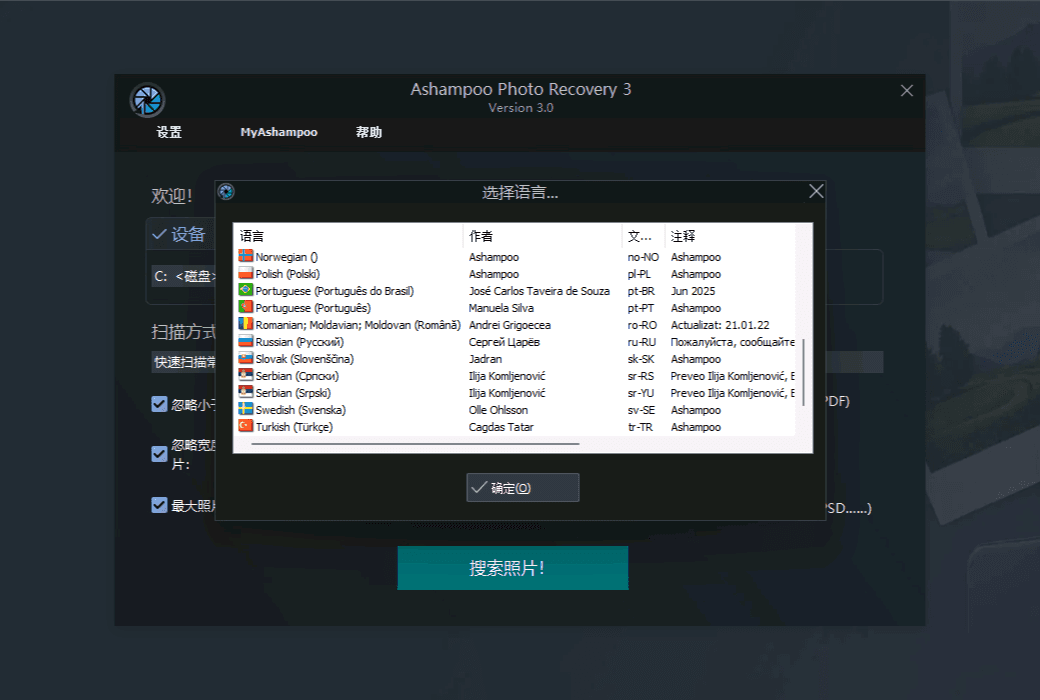Open the 帮助 menu
This screenshot has height=700, width=1040.
tap(369, 132)
